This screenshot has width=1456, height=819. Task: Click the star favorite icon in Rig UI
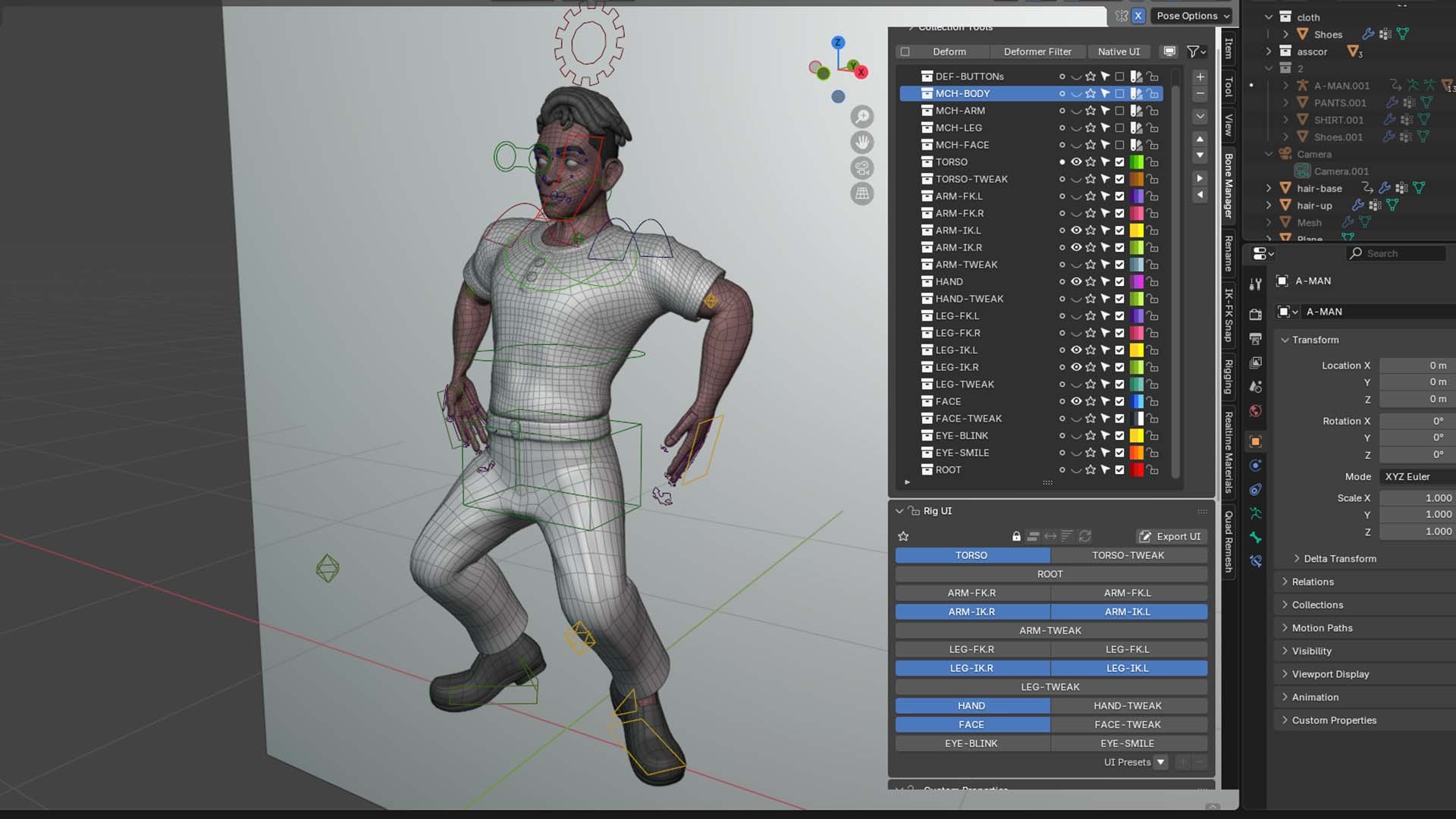click(x=903, y=536)
